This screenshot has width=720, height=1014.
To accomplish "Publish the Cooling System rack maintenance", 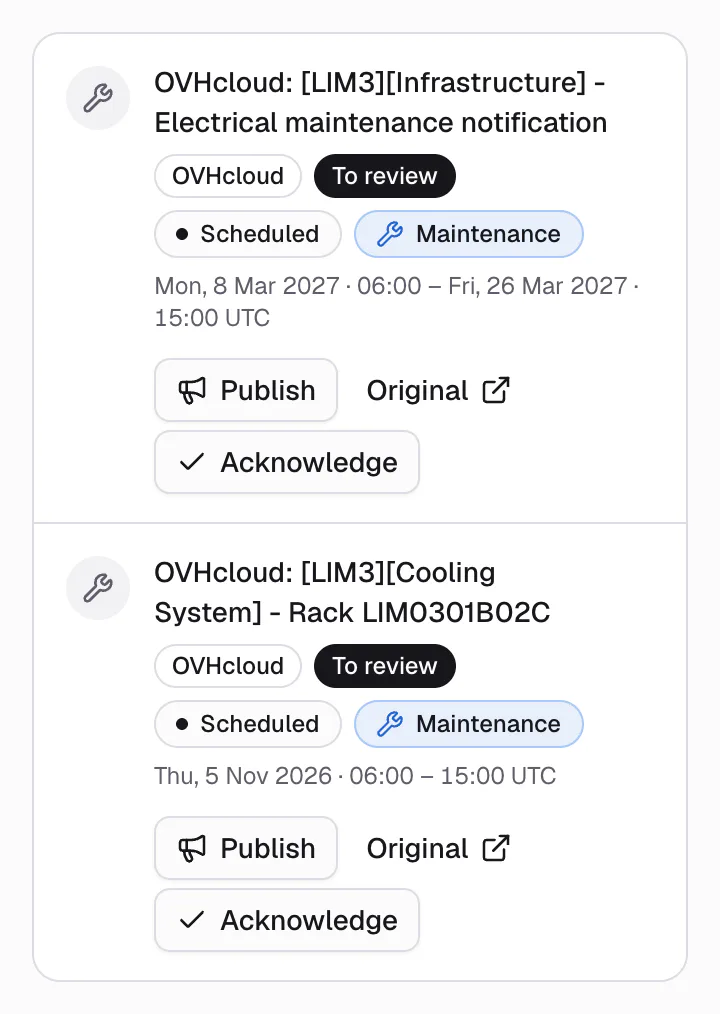I will tap(246, 848).
